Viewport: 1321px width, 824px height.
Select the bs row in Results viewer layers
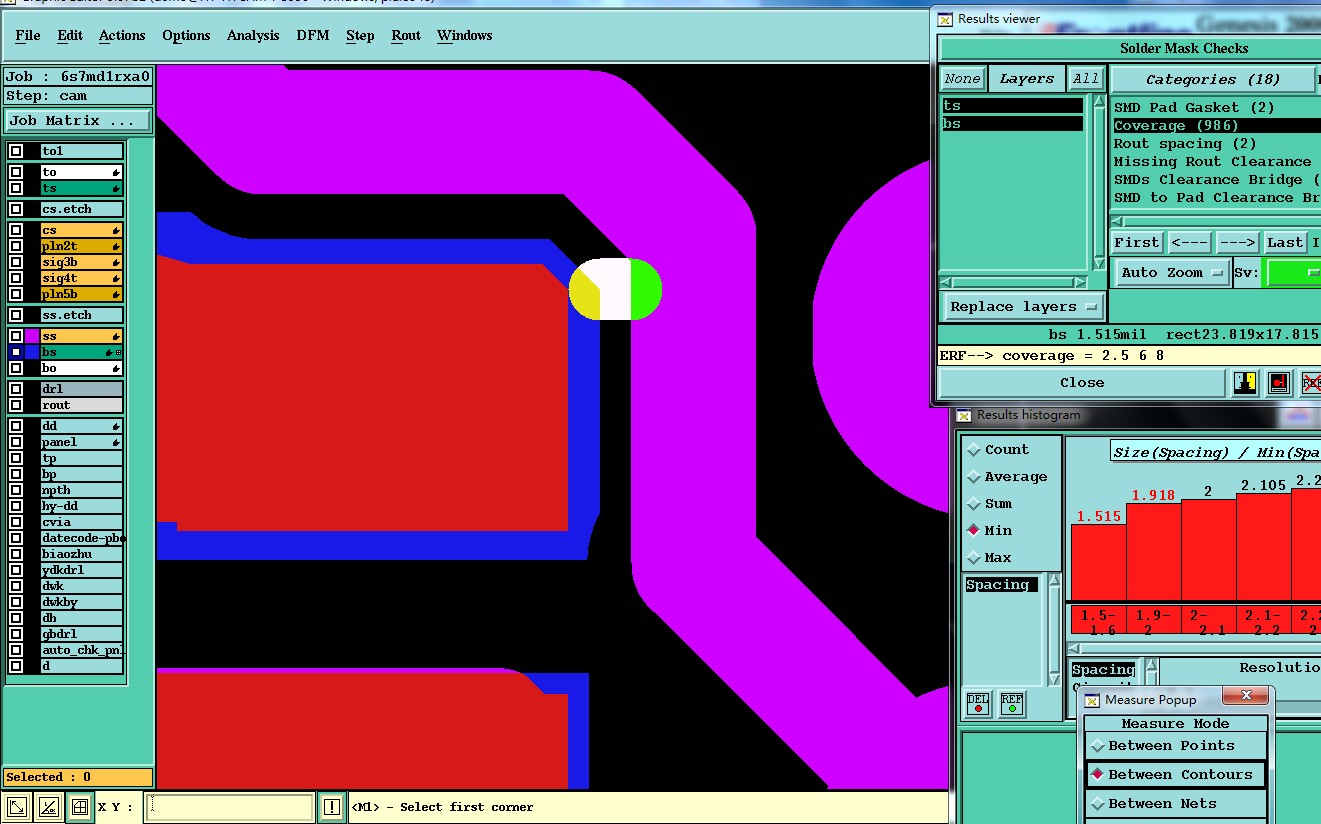[x=1012, y=124]
